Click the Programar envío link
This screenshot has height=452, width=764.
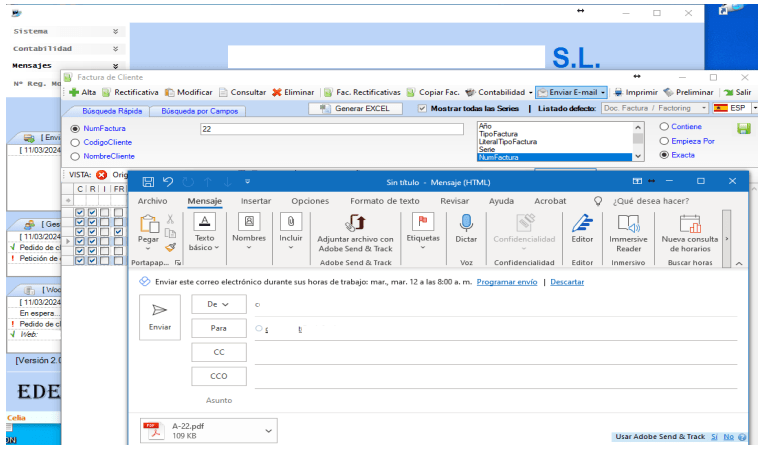tap(507, 282)
